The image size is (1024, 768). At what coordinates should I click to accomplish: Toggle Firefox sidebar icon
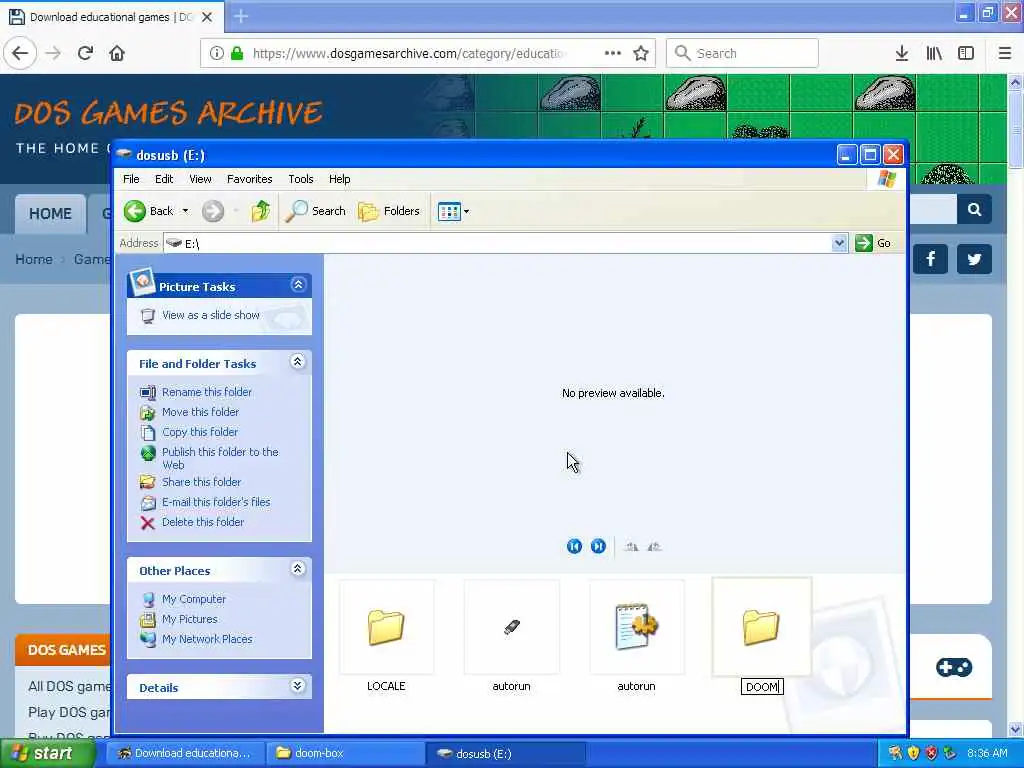point(966,53)
